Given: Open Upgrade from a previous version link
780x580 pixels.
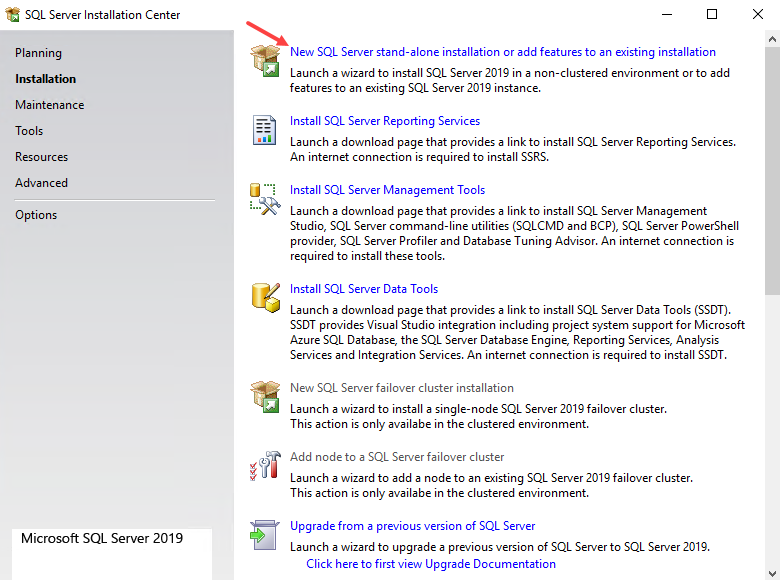Looking at the screenshot, I should (412, 526).
